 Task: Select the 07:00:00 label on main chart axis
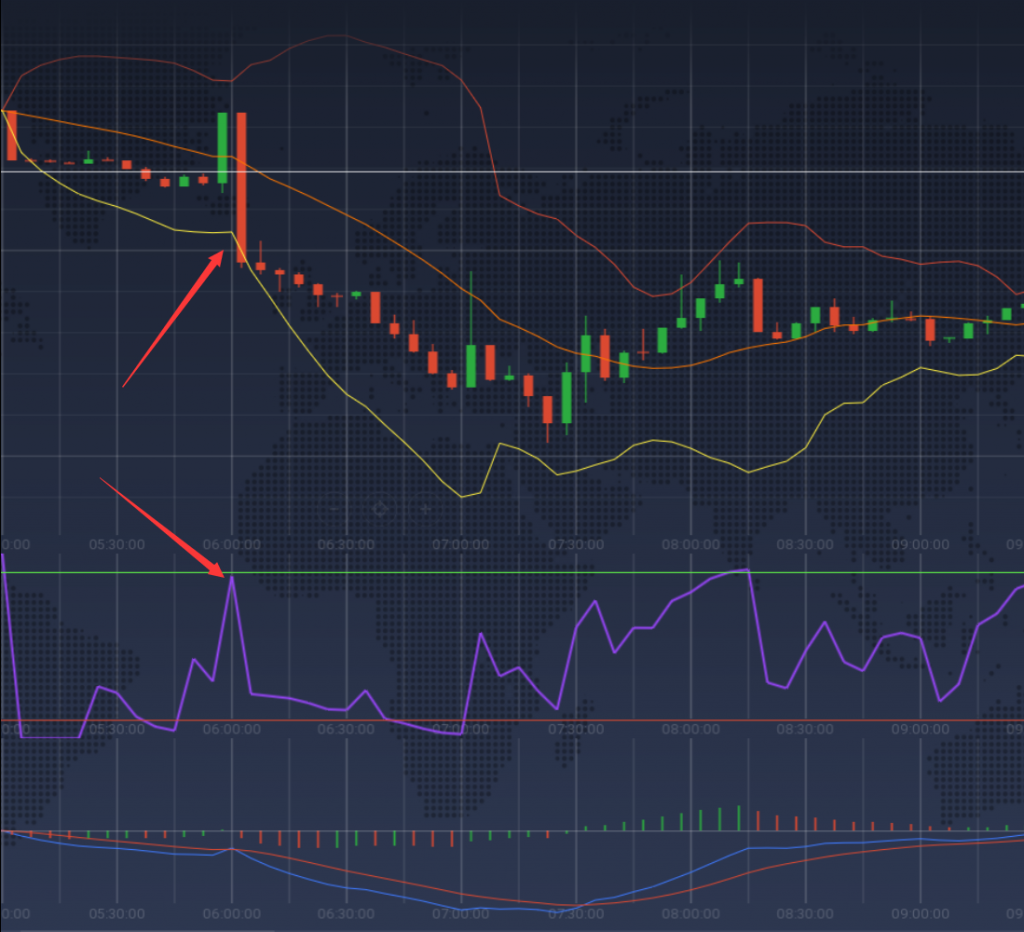(x=461, y=545)
